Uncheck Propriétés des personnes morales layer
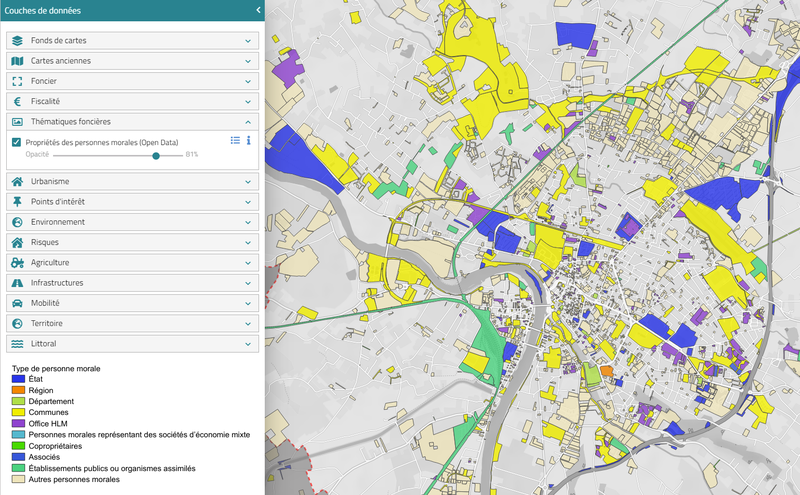800x495 pixels. tap(17, 142)
